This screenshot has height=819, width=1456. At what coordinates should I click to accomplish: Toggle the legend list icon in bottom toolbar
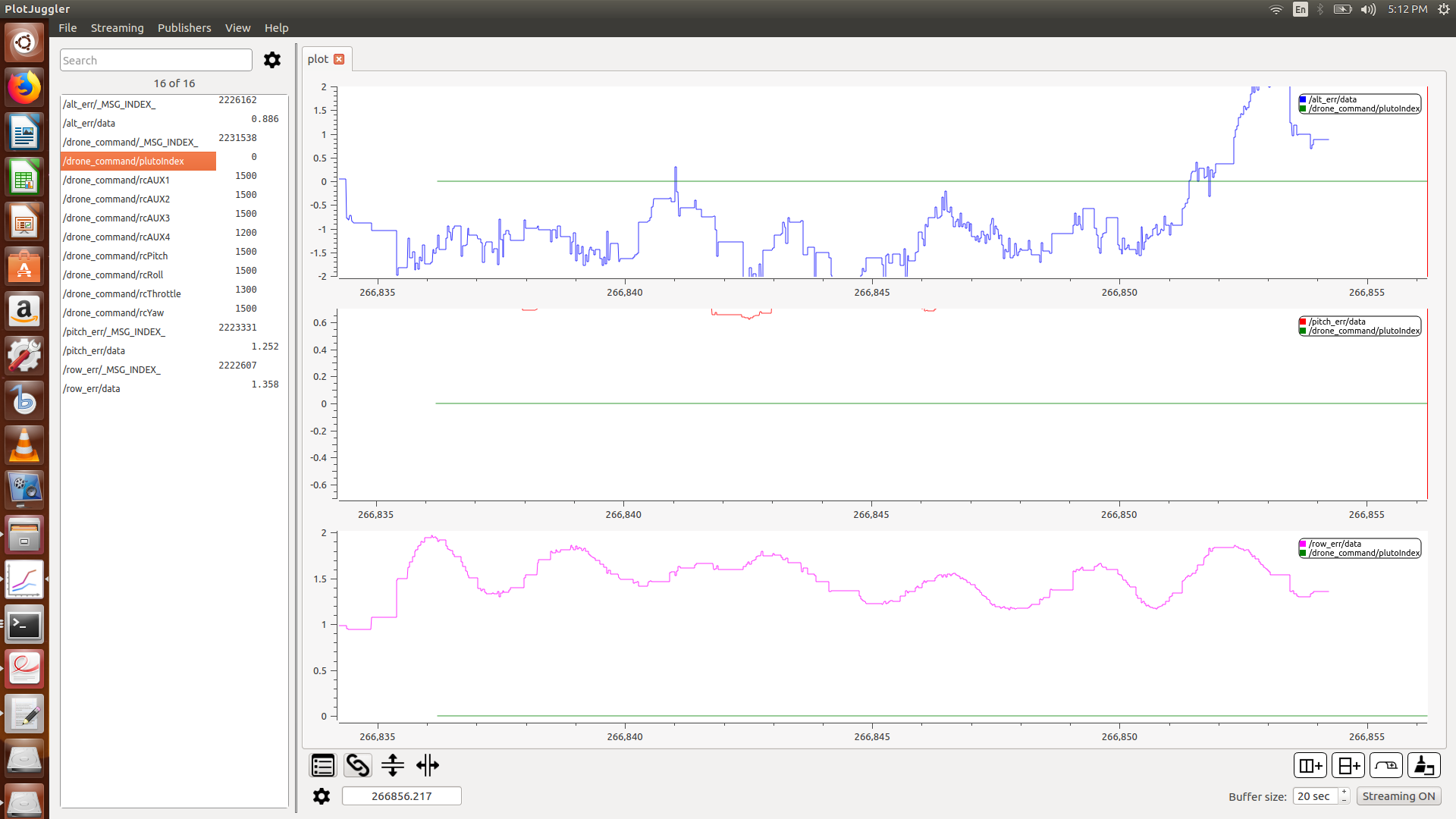(x=323, y=765)
